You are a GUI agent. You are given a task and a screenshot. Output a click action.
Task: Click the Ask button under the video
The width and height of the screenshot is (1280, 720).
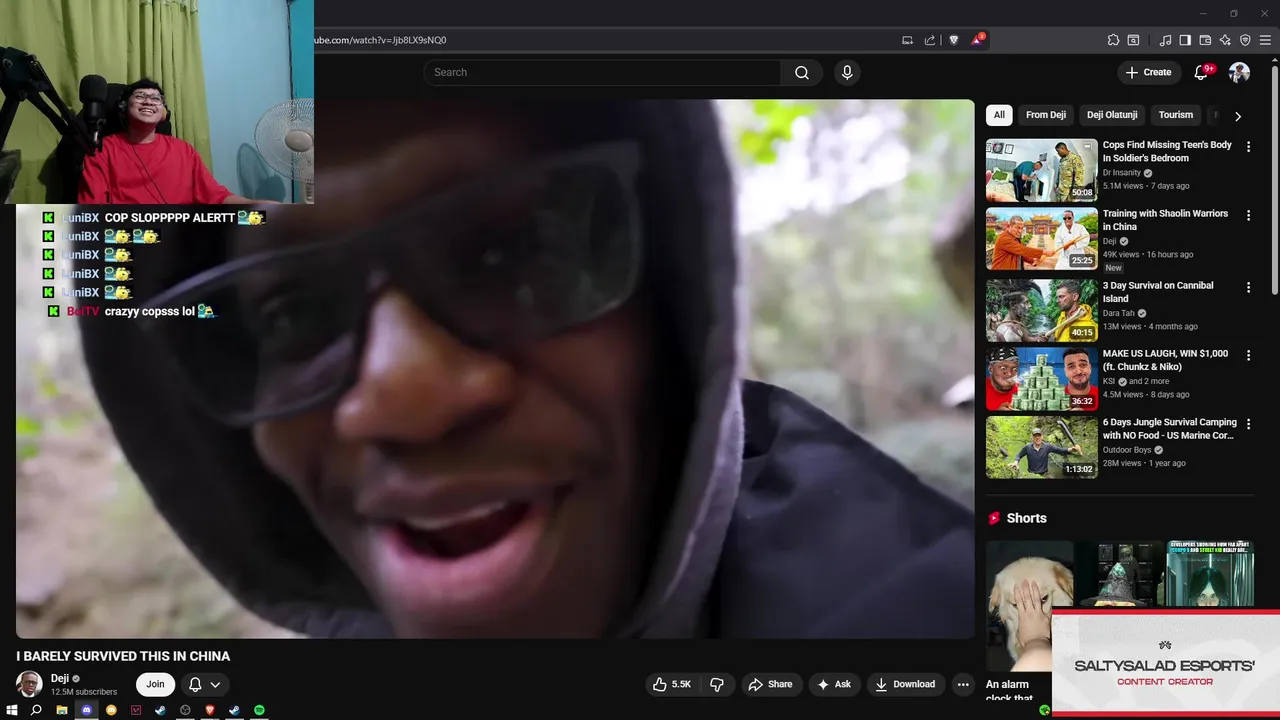click(834, 684)
